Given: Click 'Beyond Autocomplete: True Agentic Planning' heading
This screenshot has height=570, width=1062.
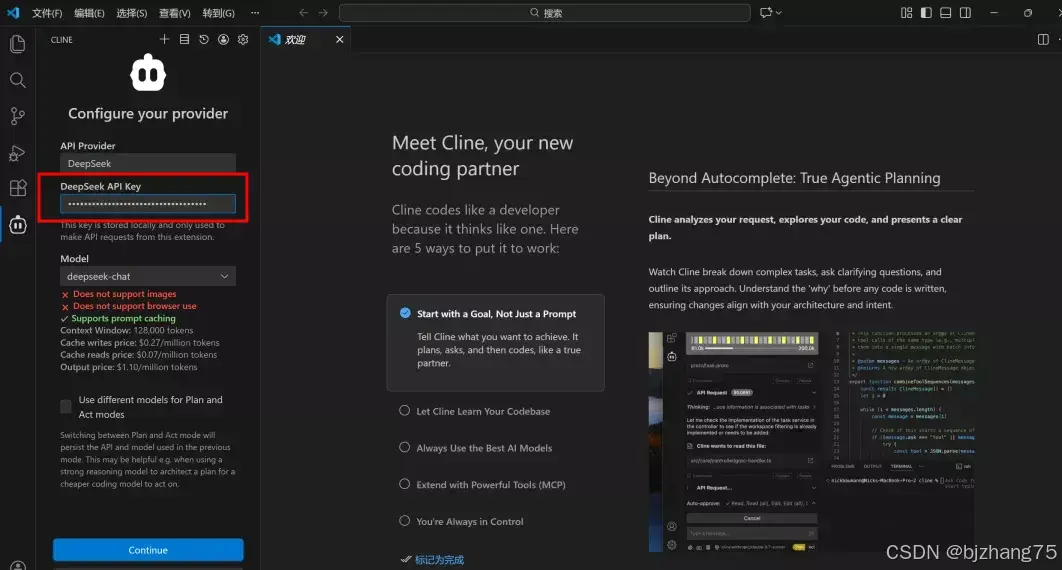Looking at the screenshot, I should tap(794, 178).
